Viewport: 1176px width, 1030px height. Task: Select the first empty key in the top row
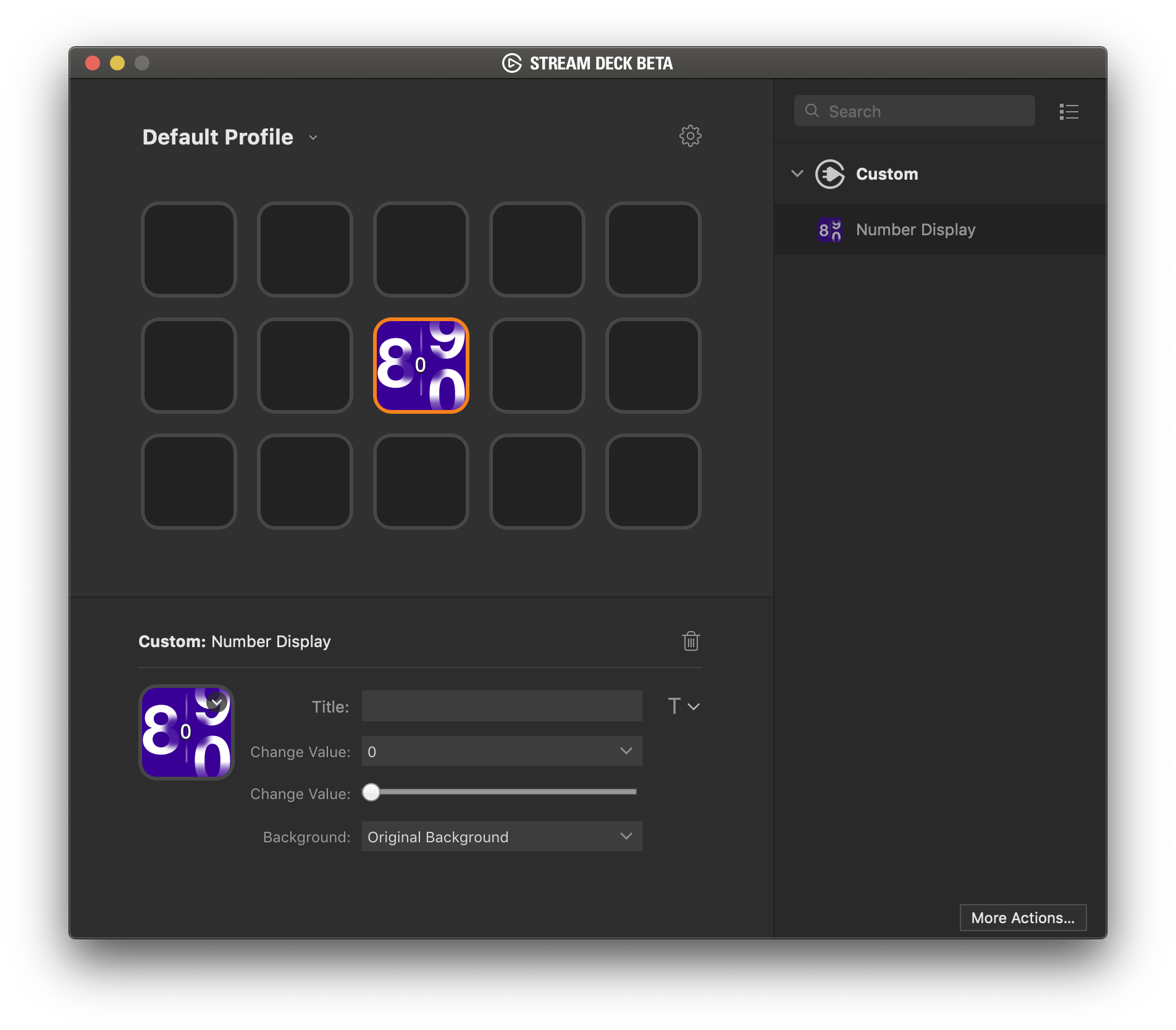(189, 249)
